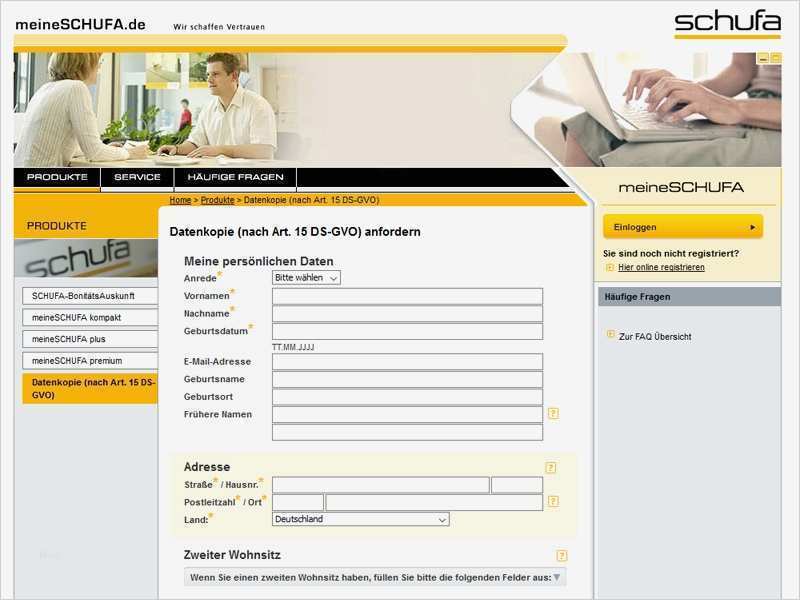Open the Anrede 'Bitte wählen' dropdown

[306, 278]
